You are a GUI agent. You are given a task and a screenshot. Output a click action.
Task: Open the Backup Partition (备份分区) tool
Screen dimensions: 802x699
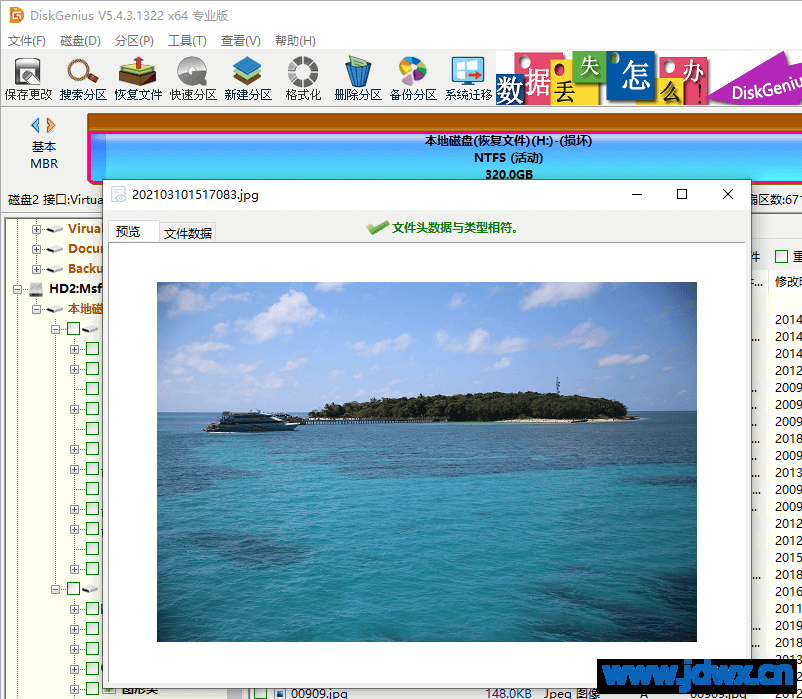point(413,79)
